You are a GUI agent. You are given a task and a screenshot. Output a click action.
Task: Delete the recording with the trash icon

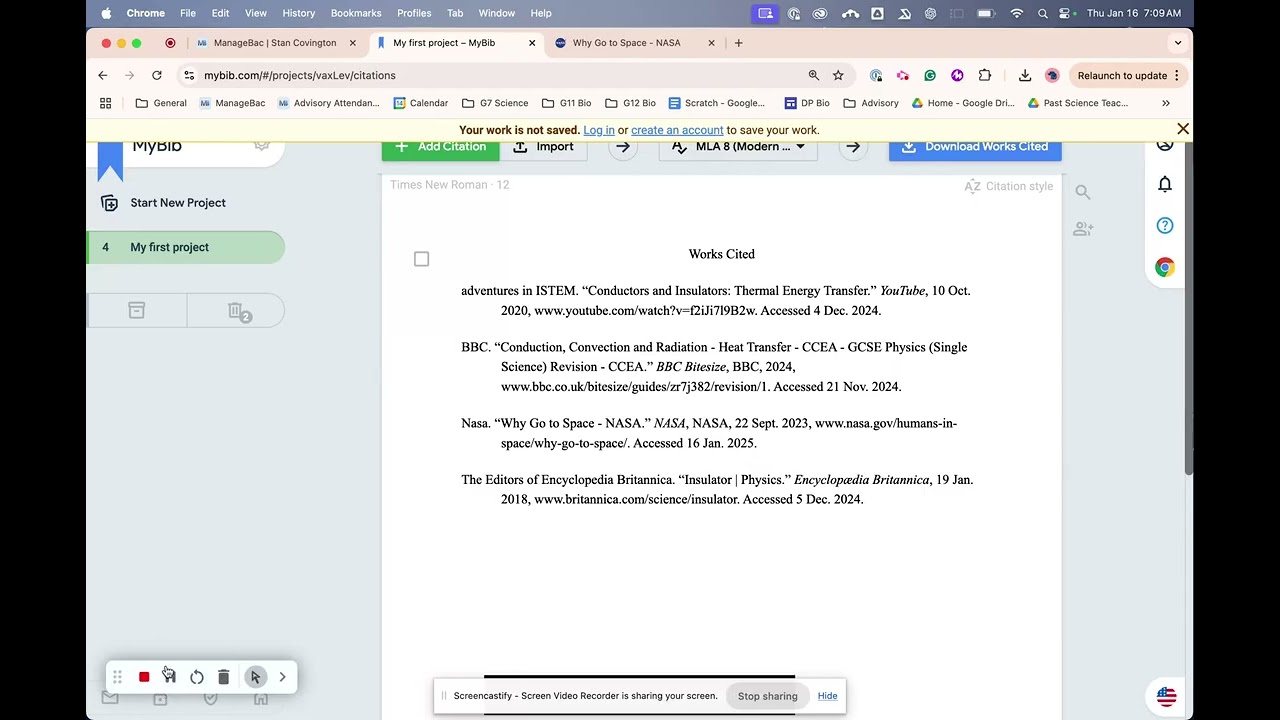point(223,677)
